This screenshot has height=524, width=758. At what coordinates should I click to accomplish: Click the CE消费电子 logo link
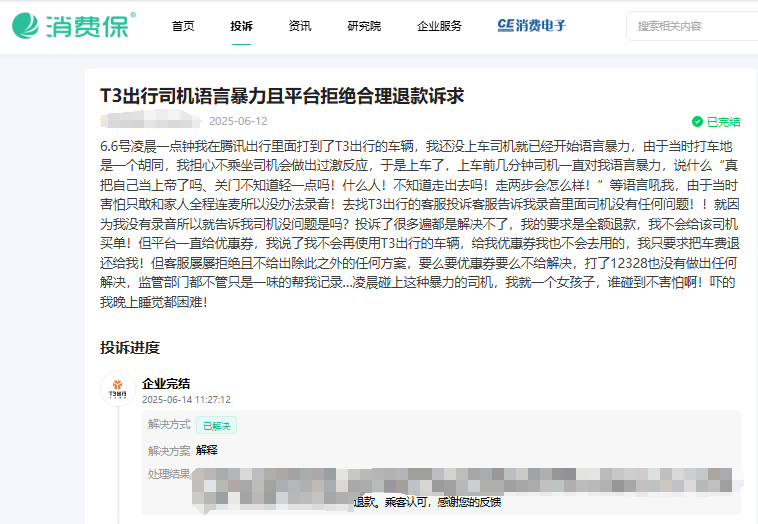[x=531, y=26]
